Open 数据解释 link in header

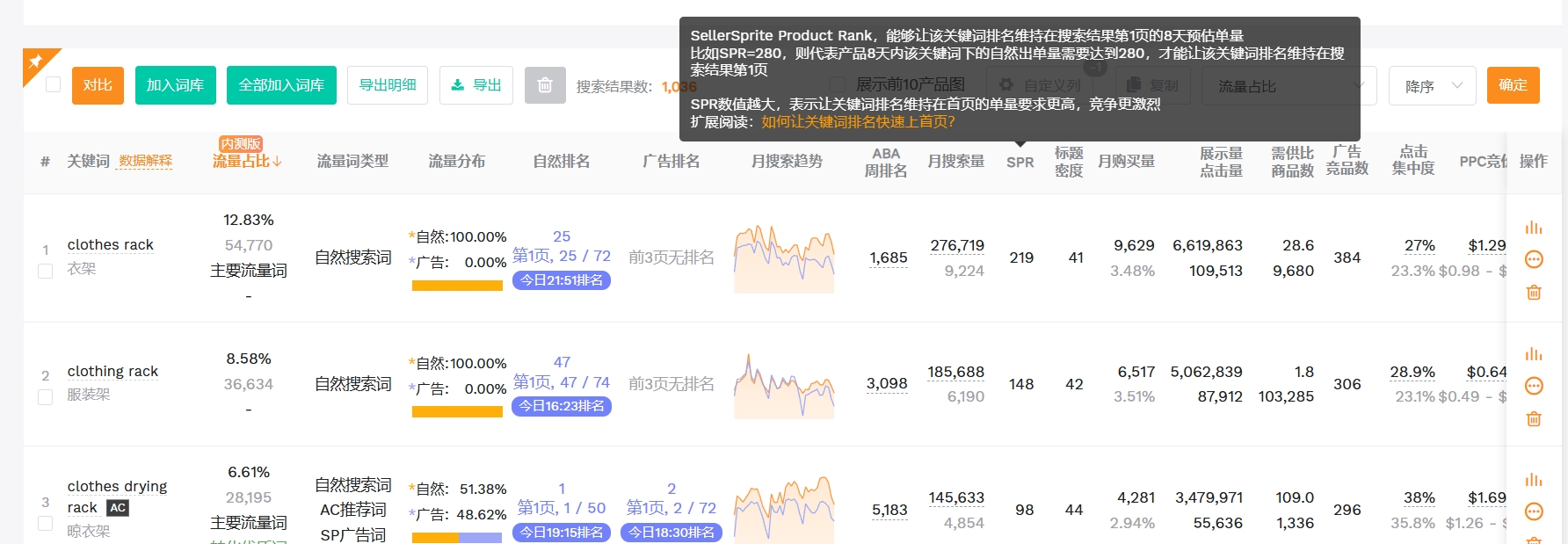[x=146, y=161]
